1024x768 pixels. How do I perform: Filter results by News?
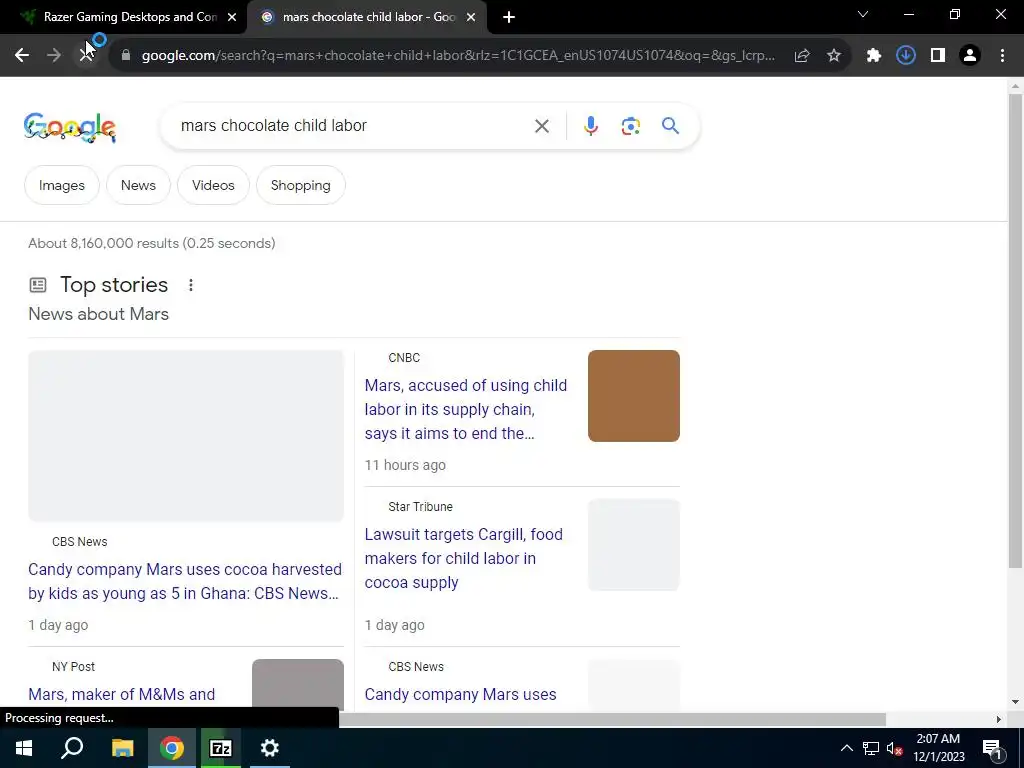(138, 185)
